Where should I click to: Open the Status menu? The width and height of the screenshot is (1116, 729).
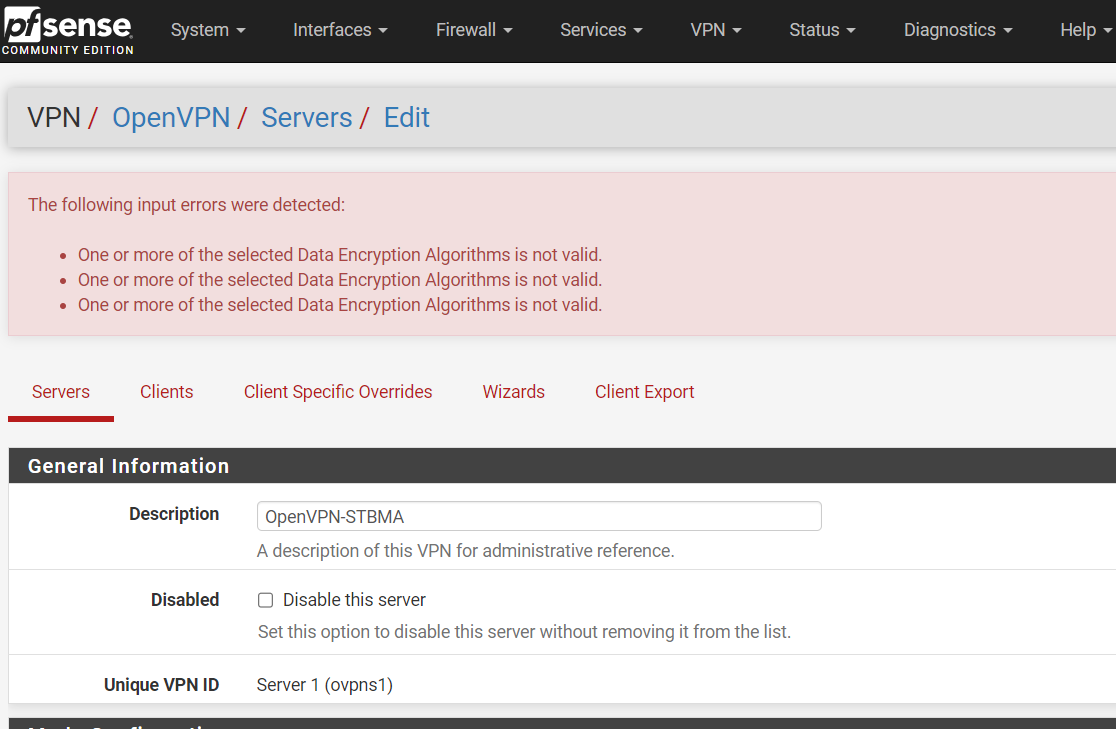822,30
